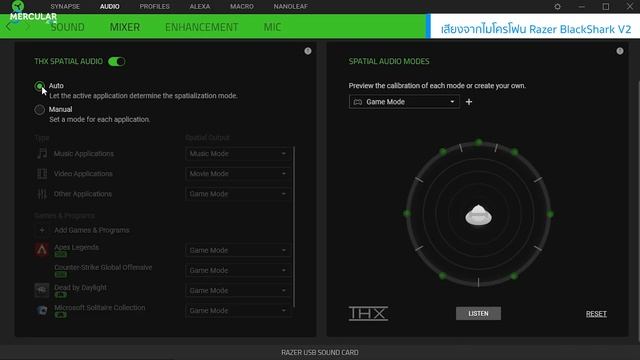The height and width of the screenshot is (360, 640).
Task: Open the PROFILES top menu
Action: pyautogui.click(x=154, y=7)
